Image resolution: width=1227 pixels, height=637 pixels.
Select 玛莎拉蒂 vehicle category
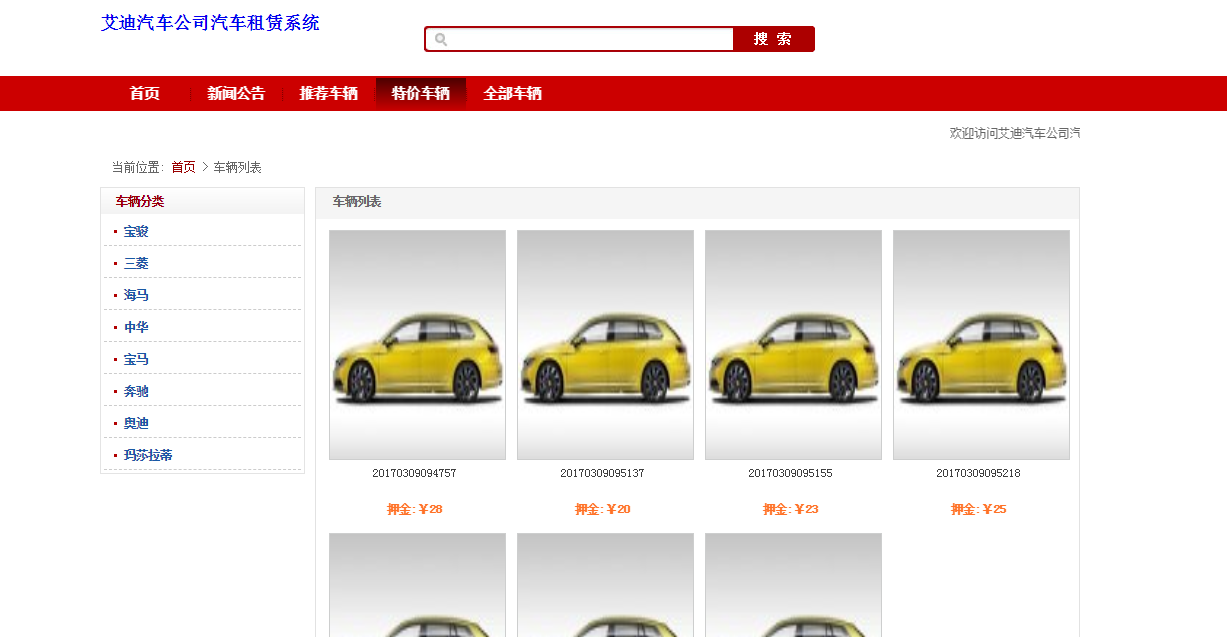tap(148, 455)
